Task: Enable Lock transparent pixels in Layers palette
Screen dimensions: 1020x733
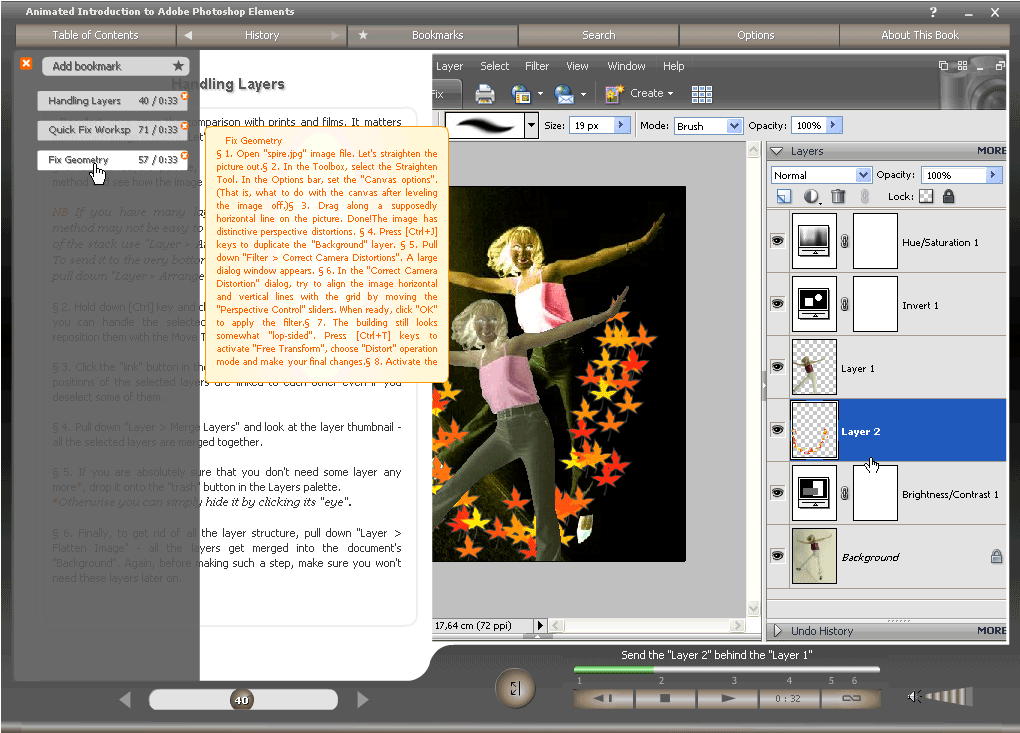Action: click(x=925, y=196)
